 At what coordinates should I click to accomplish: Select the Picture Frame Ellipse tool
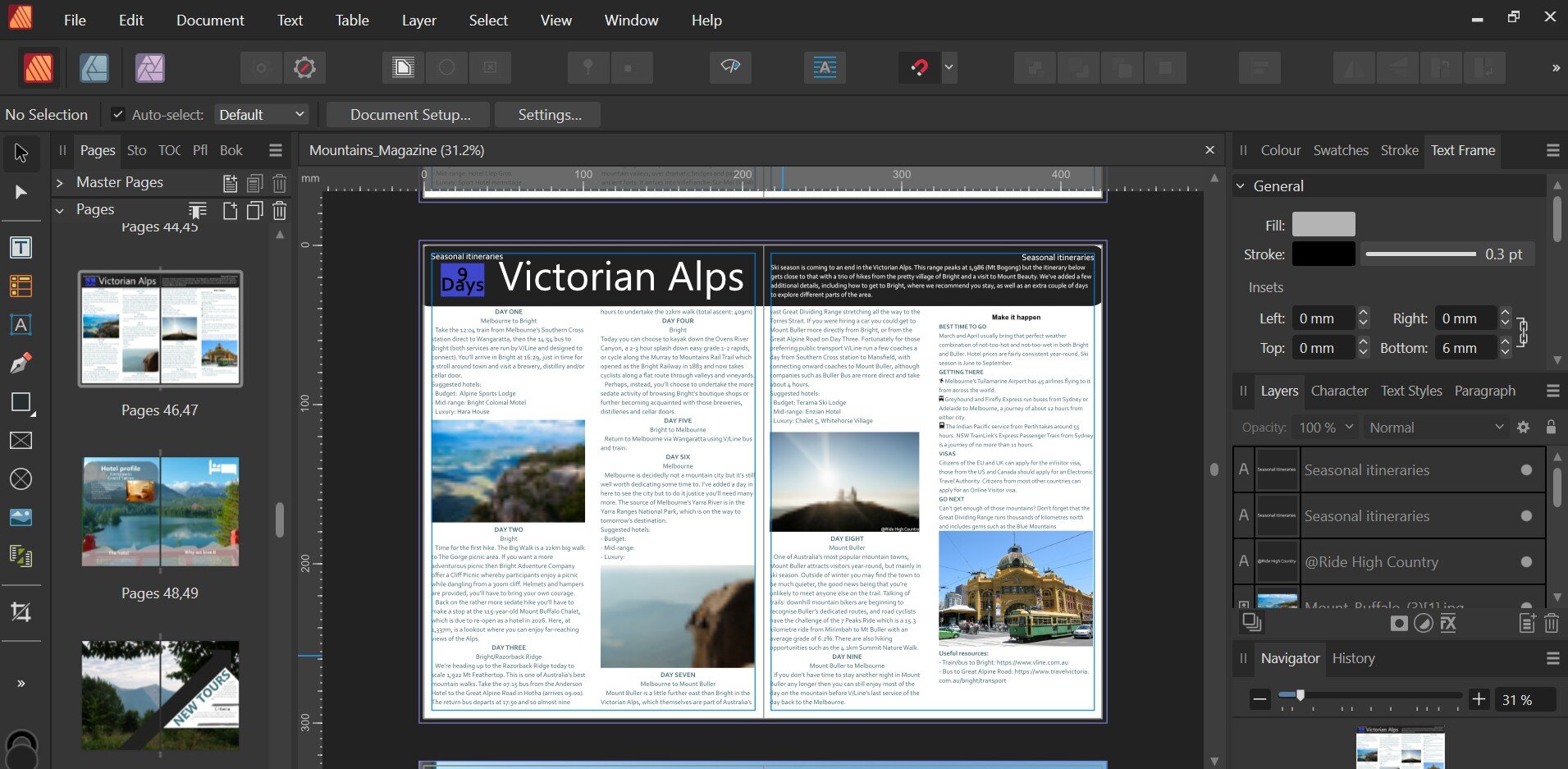[21, 479]
